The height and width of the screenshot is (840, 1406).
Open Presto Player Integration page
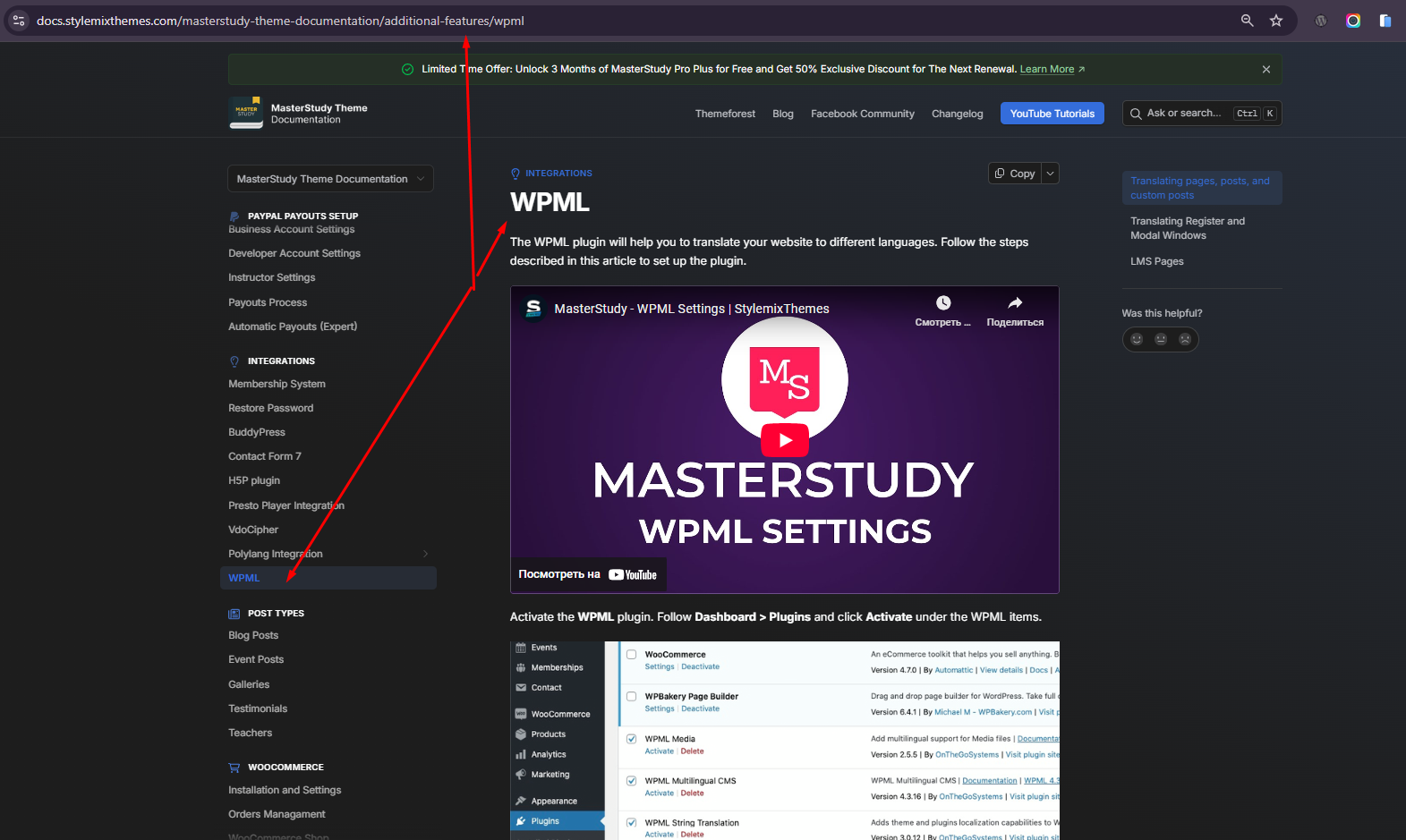[x=286, y=505]
